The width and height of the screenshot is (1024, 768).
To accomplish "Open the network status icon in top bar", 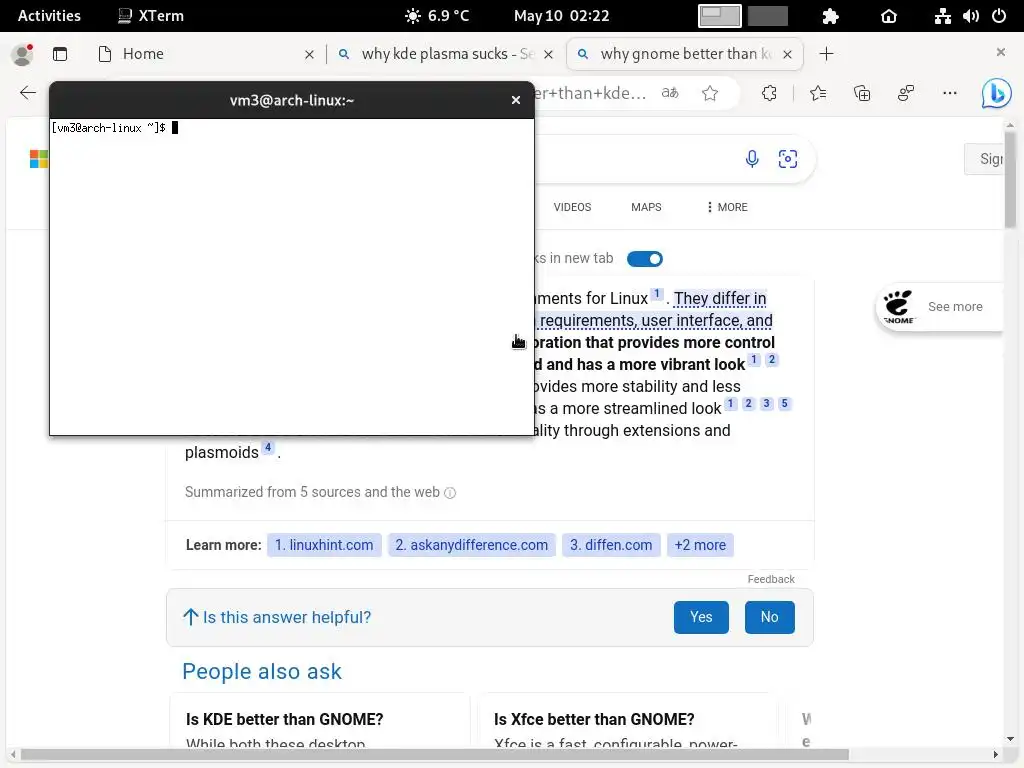I will pos(942,16).
